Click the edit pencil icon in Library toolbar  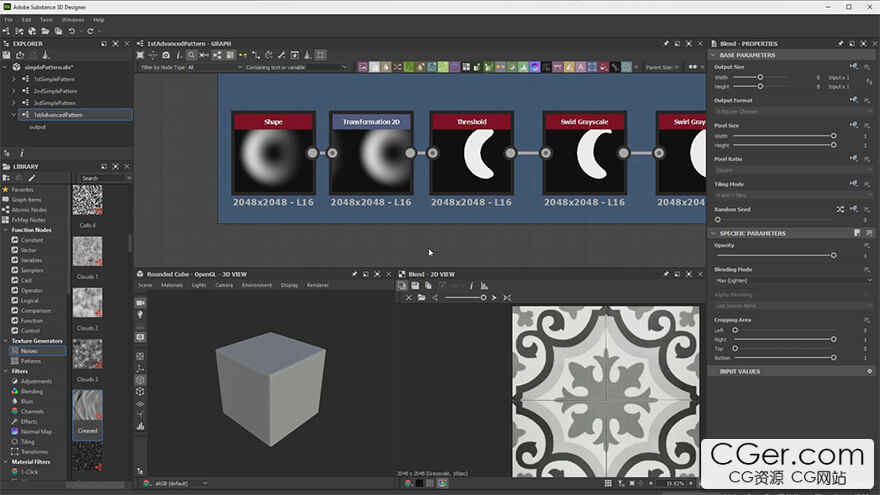[32, 178]
